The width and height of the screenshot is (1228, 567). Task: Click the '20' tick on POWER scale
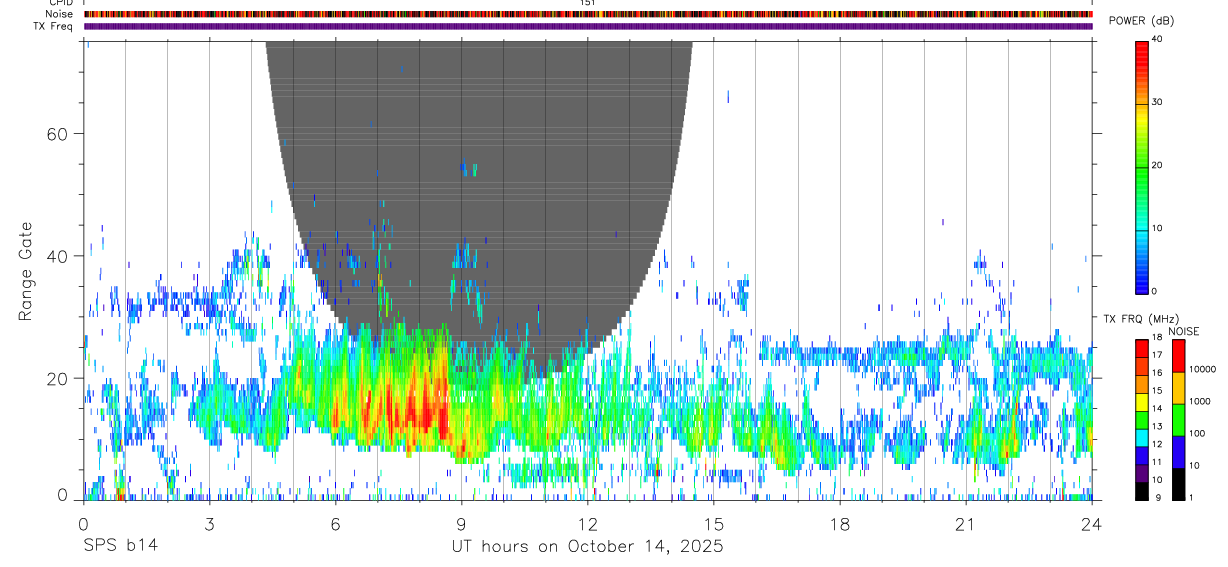[1159, 165]
